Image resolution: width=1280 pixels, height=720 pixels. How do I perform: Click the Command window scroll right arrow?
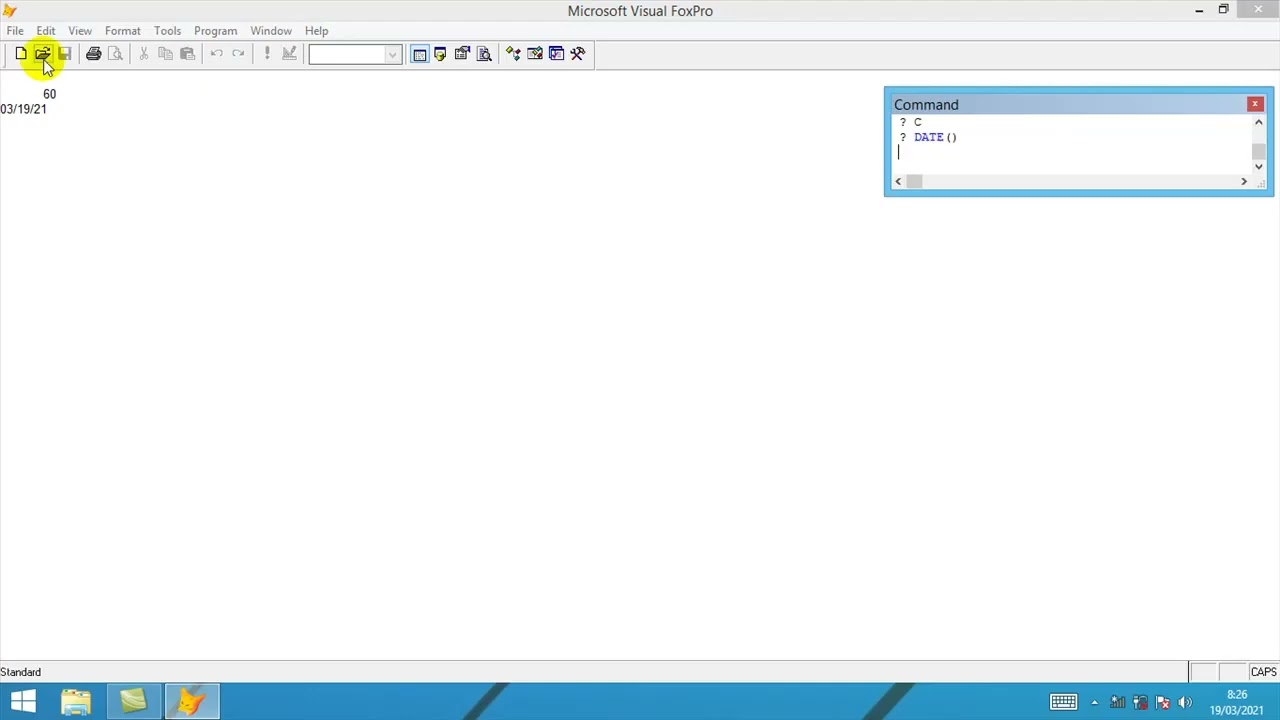point(1244,181)
